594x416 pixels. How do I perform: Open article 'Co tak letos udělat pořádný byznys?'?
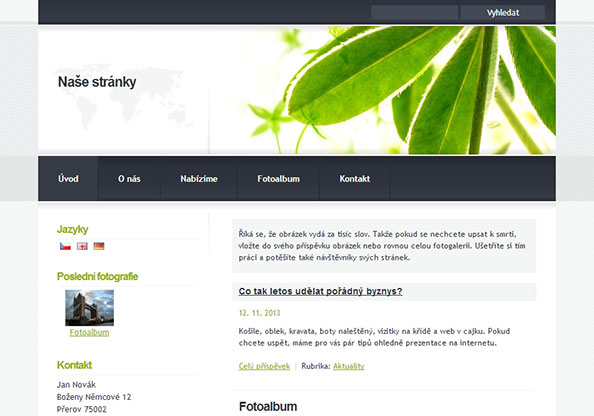pos(320,291)
